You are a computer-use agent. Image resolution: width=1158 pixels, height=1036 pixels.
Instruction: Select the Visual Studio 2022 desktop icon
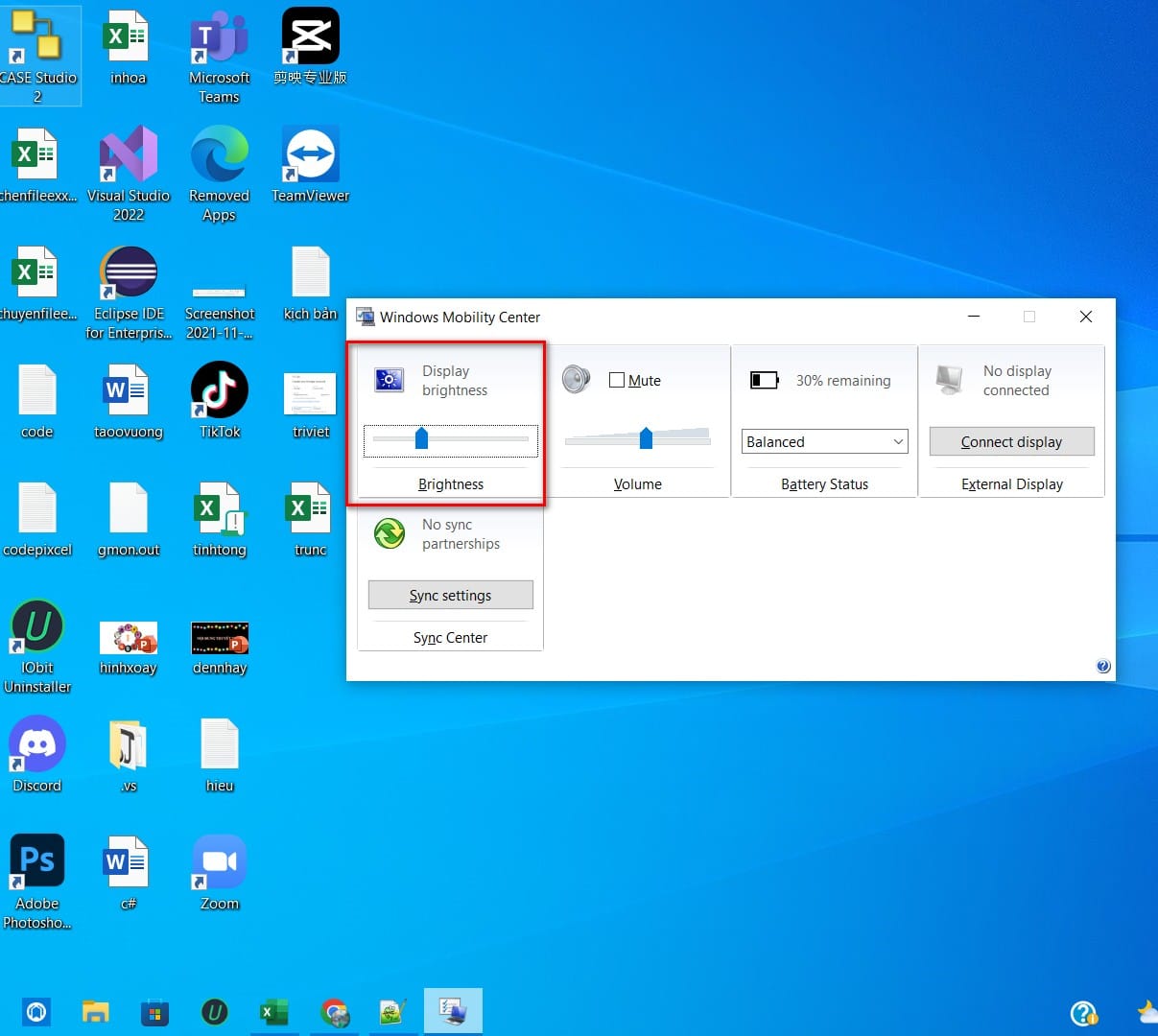(129, 175)
